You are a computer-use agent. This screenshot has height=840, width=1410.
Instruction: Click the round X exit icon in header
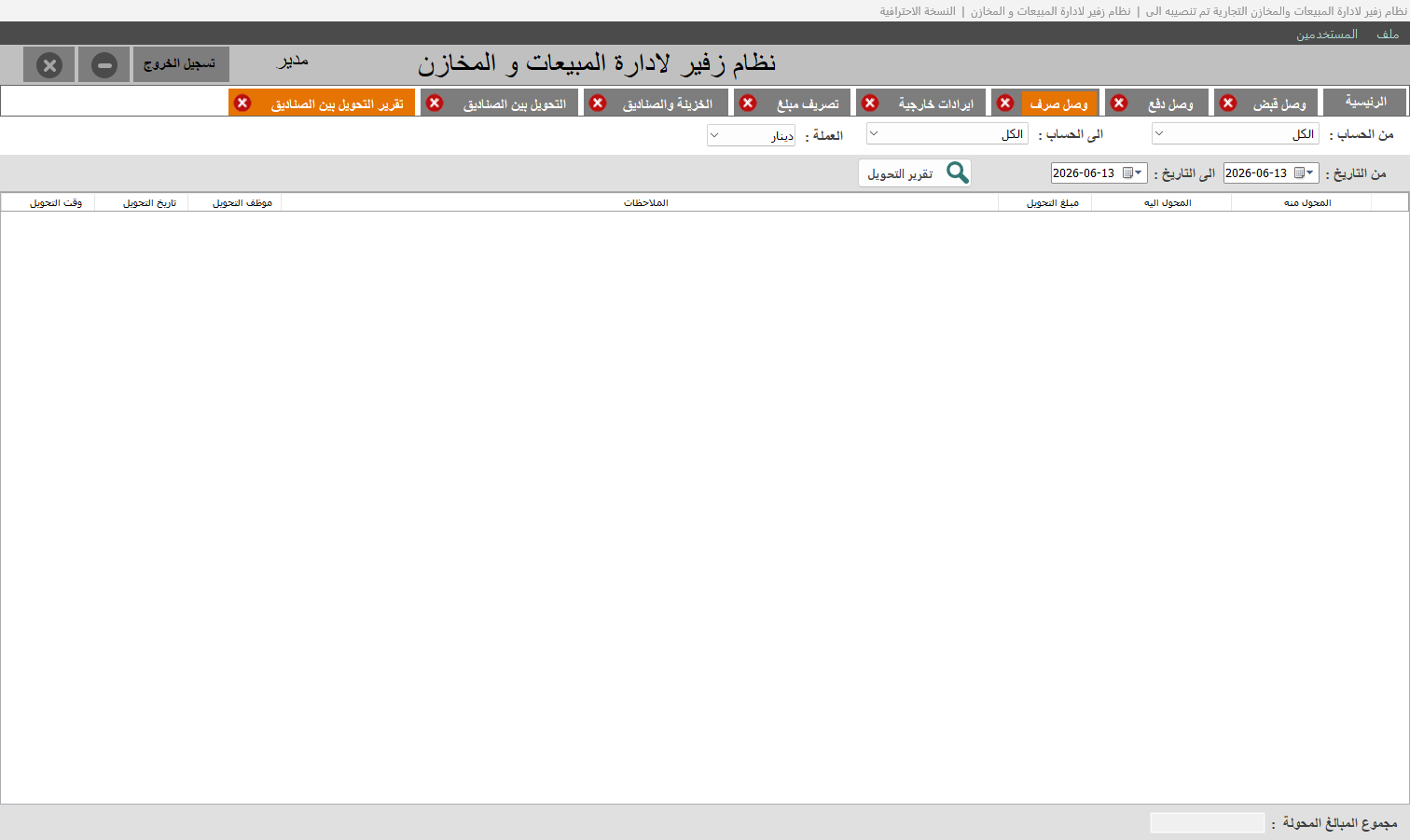[49, 65]
